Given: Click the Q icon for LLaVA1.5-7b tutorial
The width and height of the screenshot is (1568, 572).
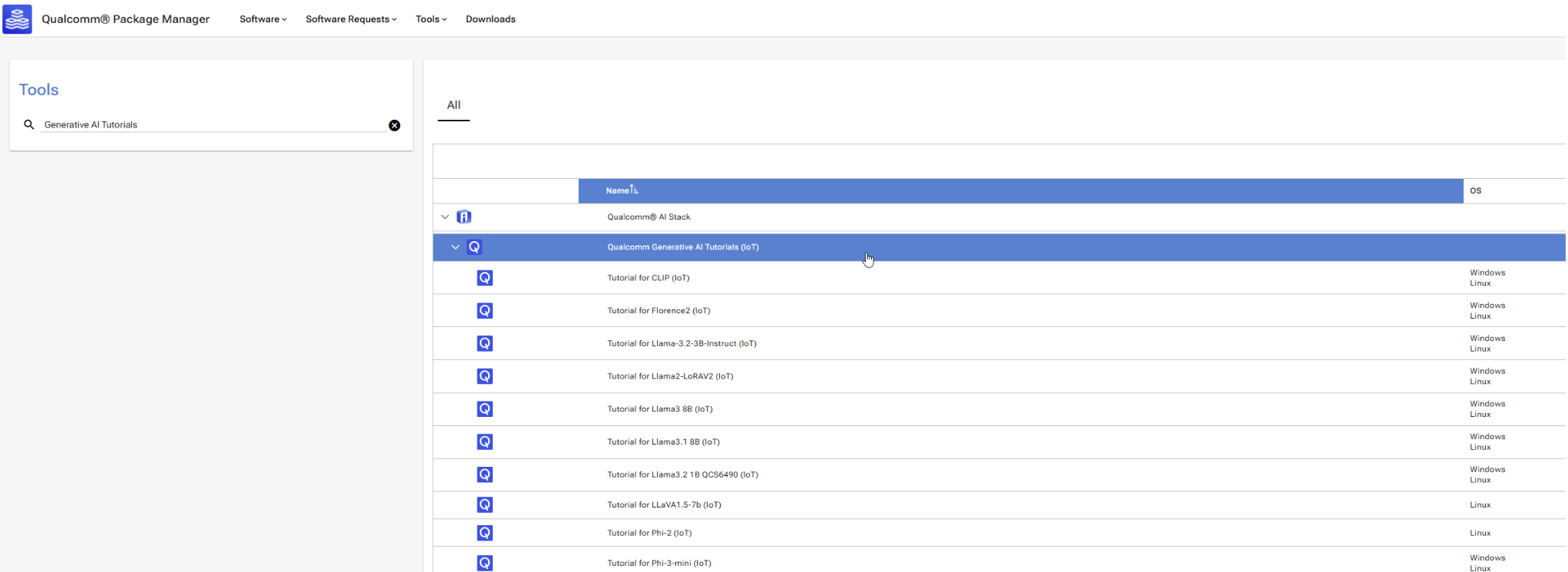Looking at the screenshot, I should click(x=485, y=504).
